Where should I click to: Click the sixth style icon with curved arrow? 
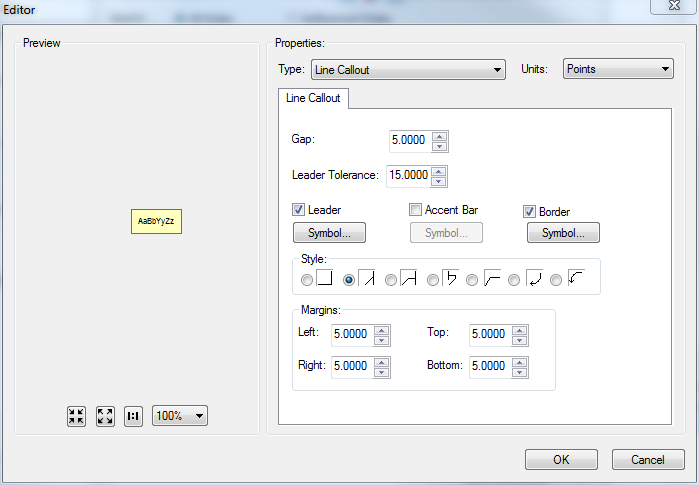534,277
